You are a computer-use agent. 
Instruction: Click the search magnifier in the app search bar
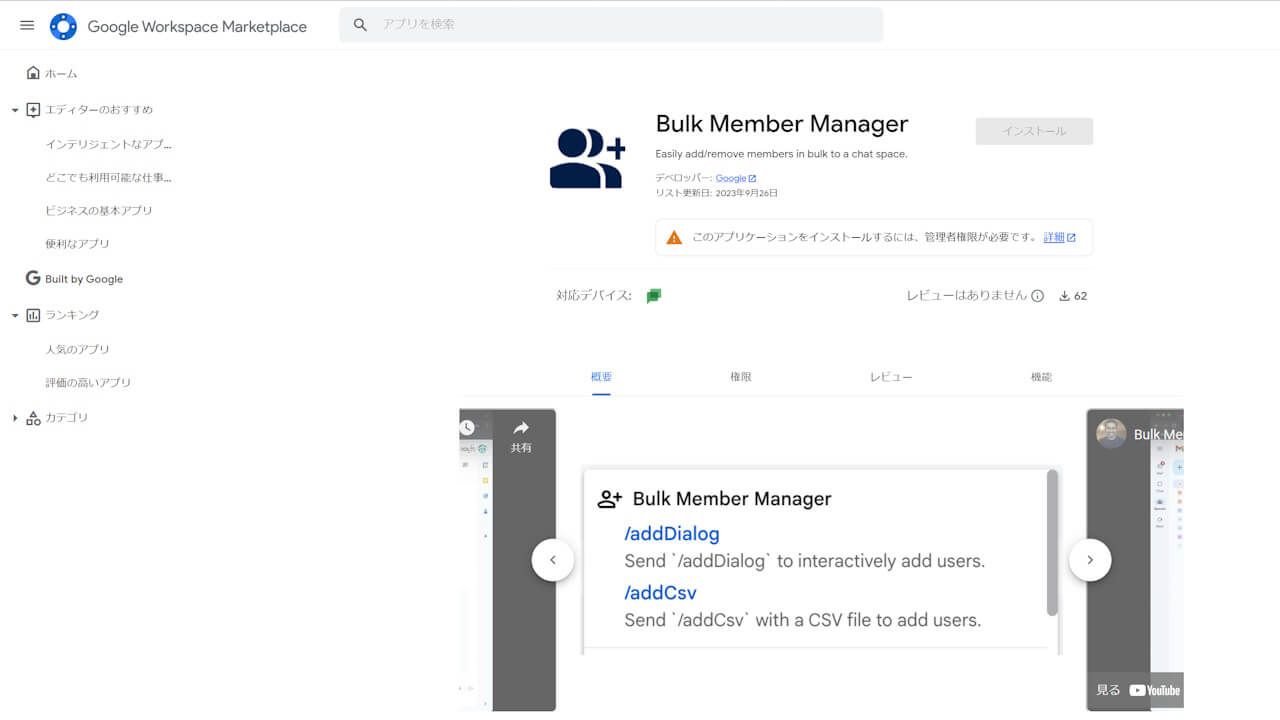tap(360, 25)
